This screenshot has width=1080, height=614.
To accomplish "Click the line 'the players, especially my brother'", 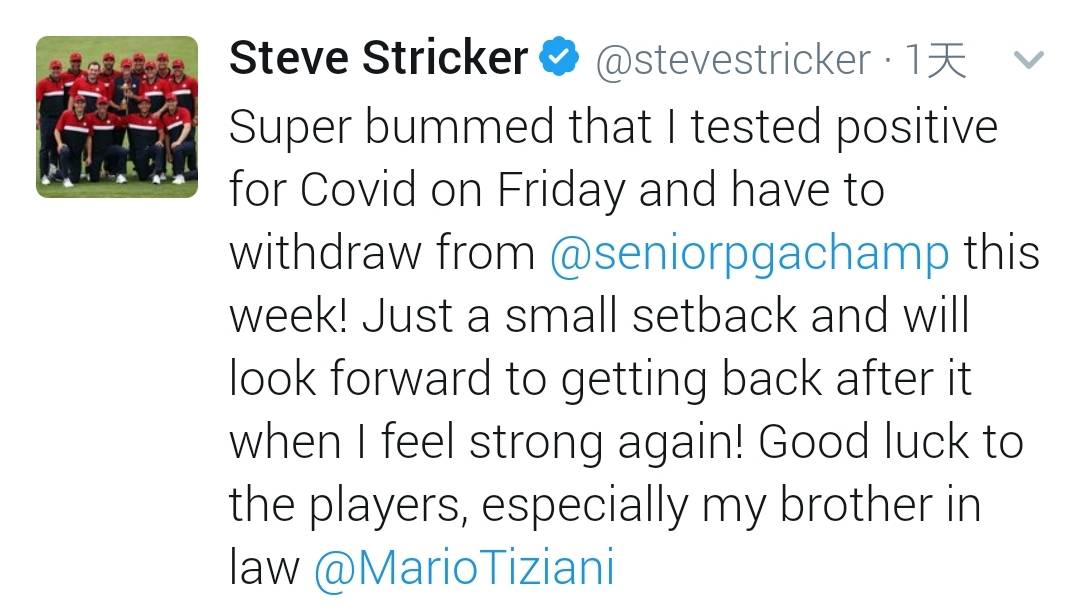I will click(605, 506).
